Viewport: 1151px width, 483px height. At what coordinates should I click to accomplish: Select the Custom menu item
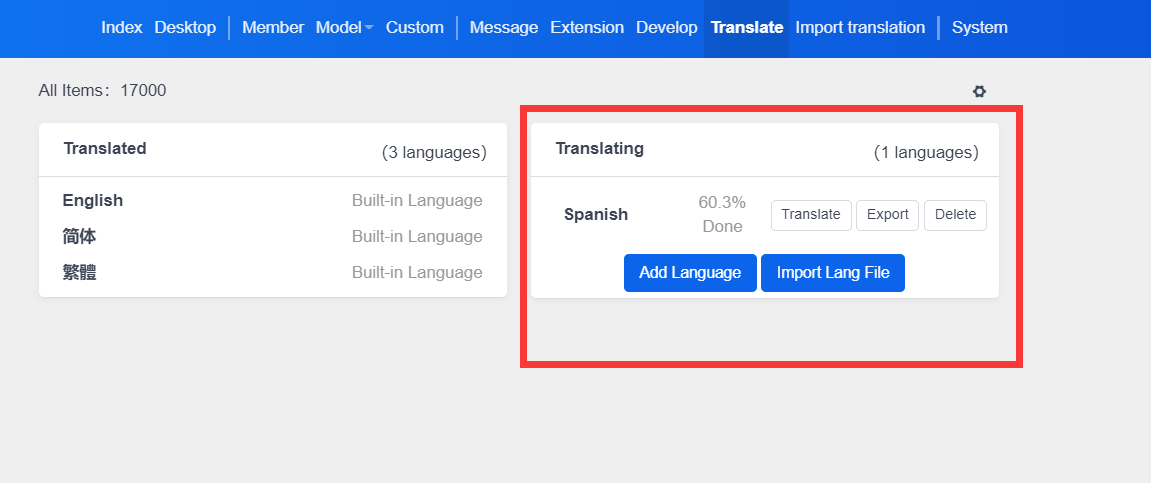pyautogui.click(x=414, y=28)
